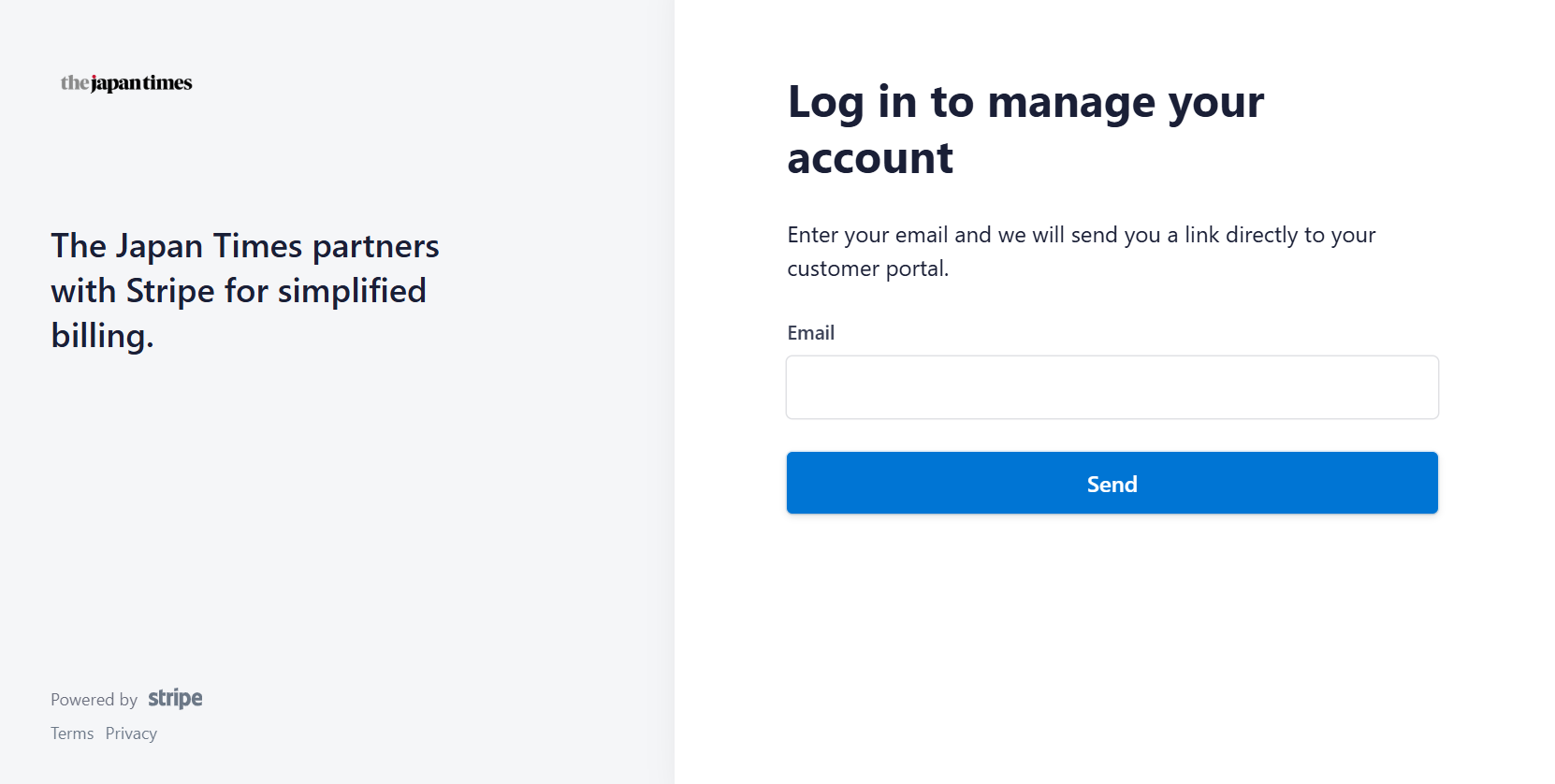Click the word 'account' in the heading
1555x784 pixels.
(x=870, y=158)
